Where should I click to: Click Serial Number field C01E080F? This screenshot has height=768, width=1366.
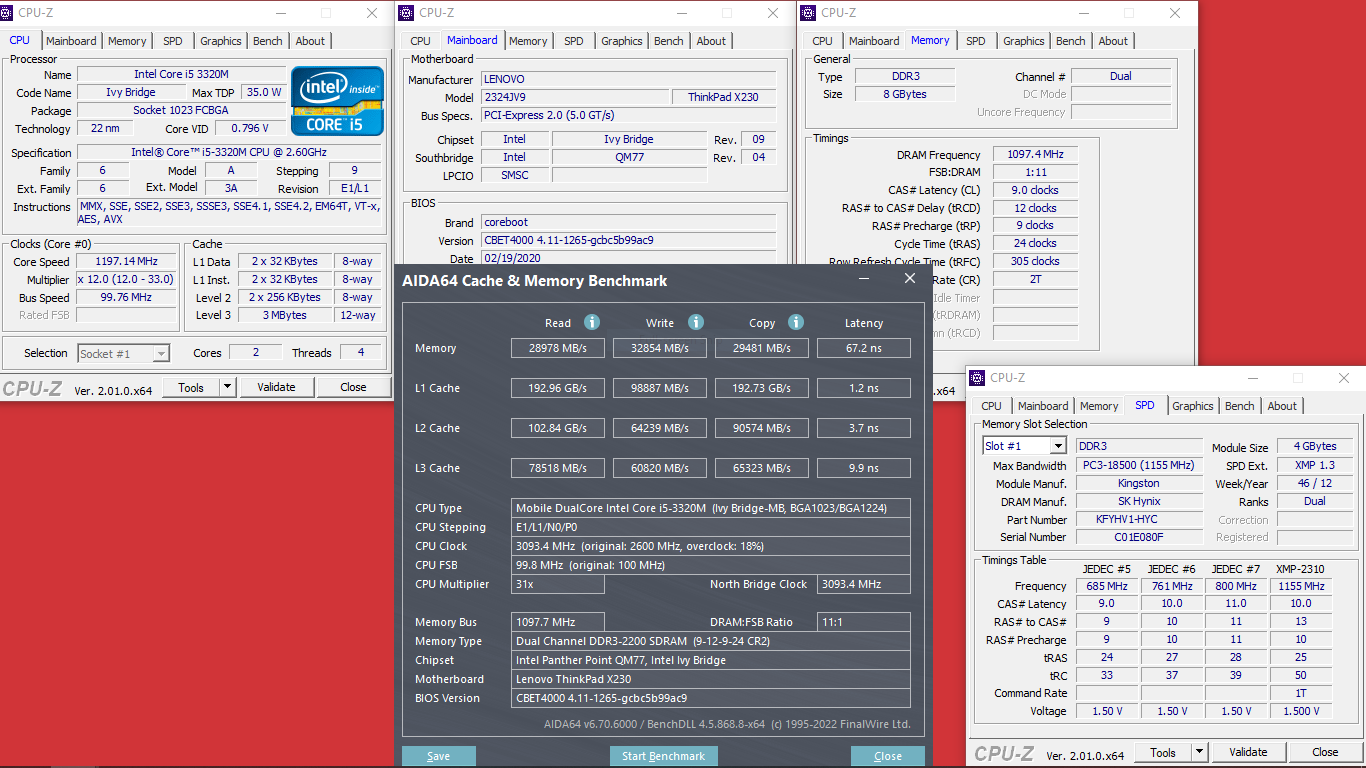click(x=1139, y=537)
